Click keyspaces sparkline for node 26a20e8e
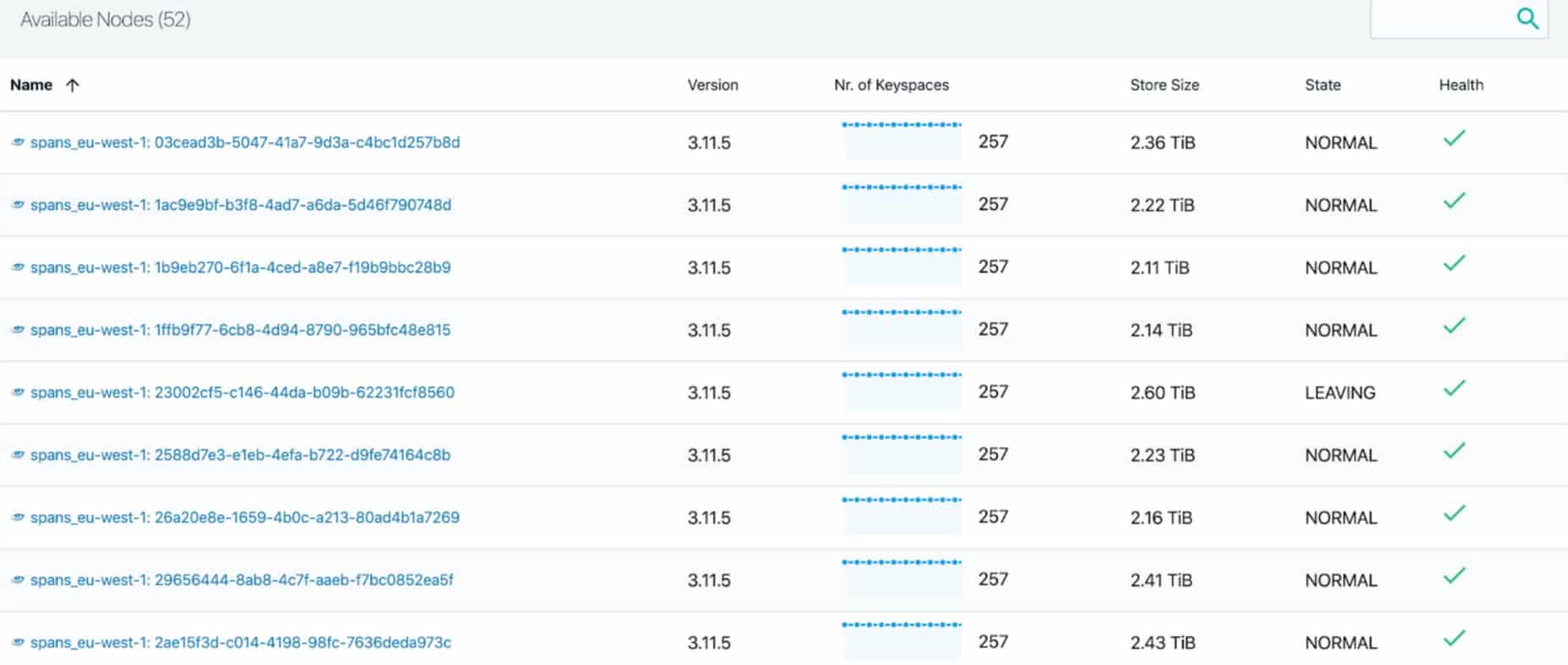The height and width of the screenshot is (665, 1568). [902, 517]
